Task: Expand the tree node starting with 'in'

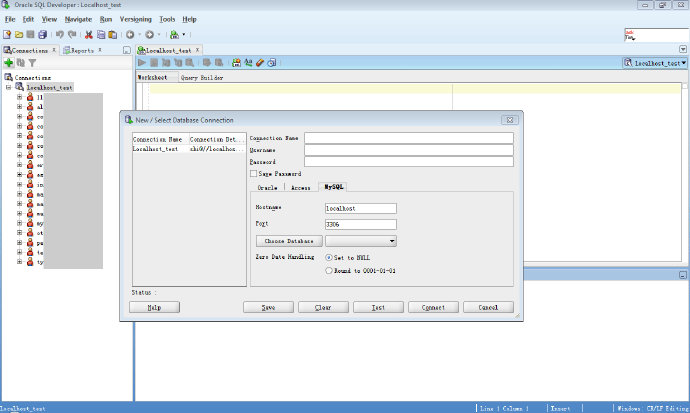Action: [x=19, y=184]
